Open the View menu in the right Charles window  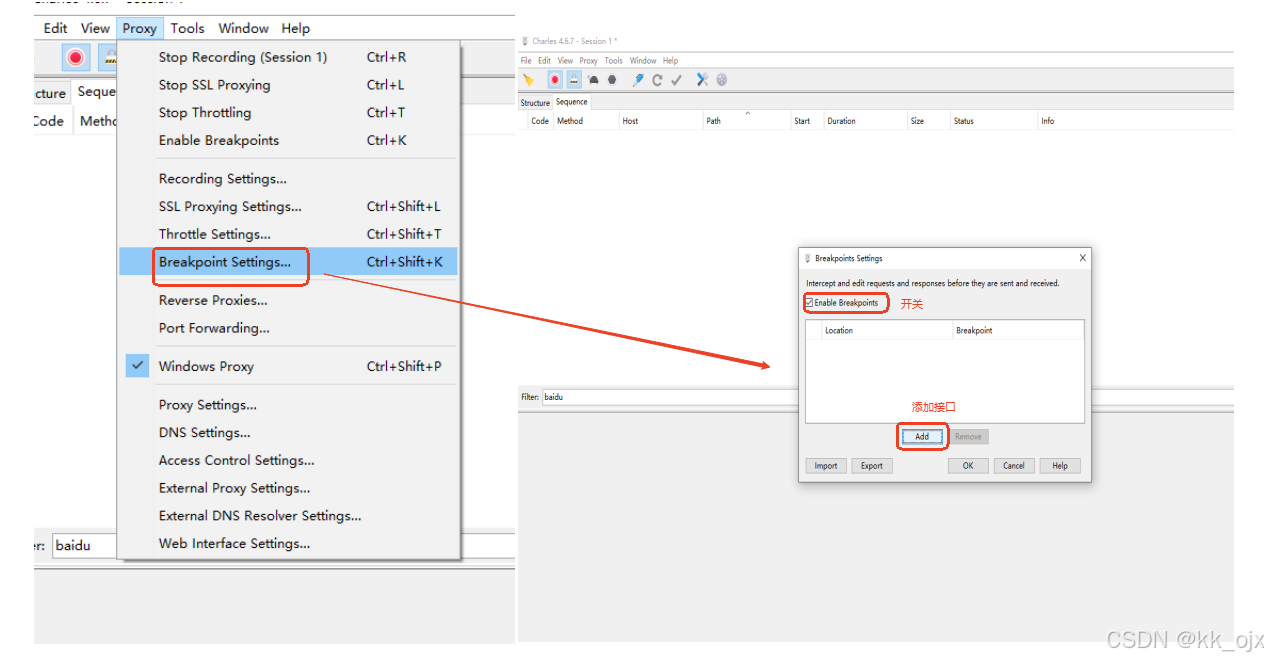(565, 61)
